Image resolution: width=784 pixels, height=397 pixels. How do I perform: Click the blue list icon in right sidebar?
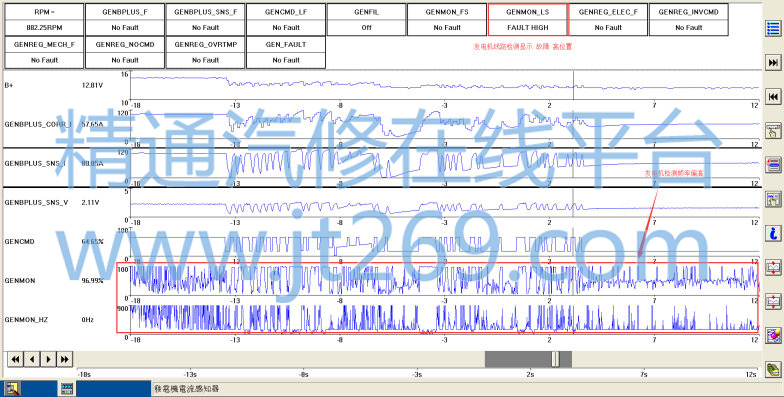pyautogui.click(x=773, y=28)
